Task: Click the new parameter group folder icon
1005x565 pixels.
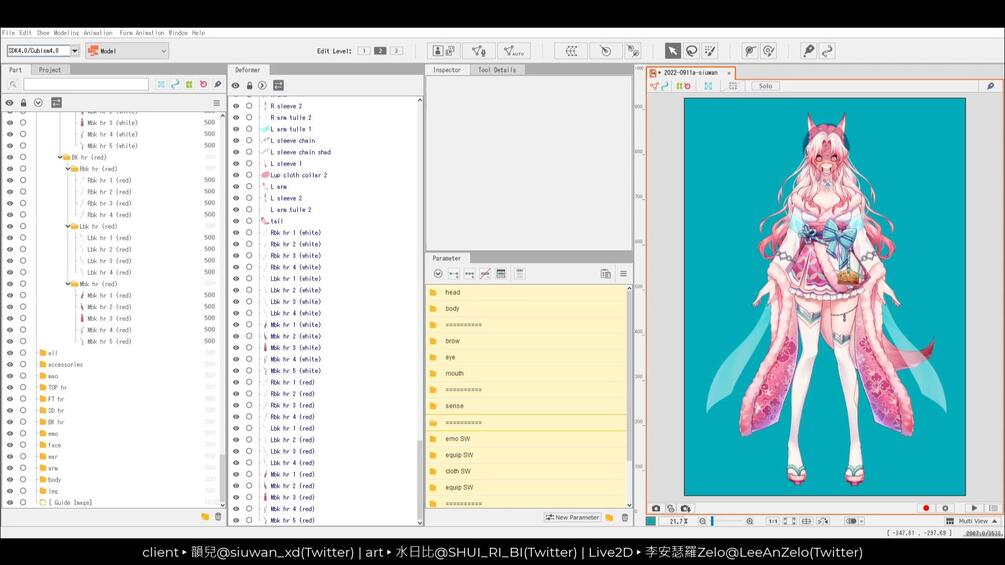Action: click(x=610, y=517)
